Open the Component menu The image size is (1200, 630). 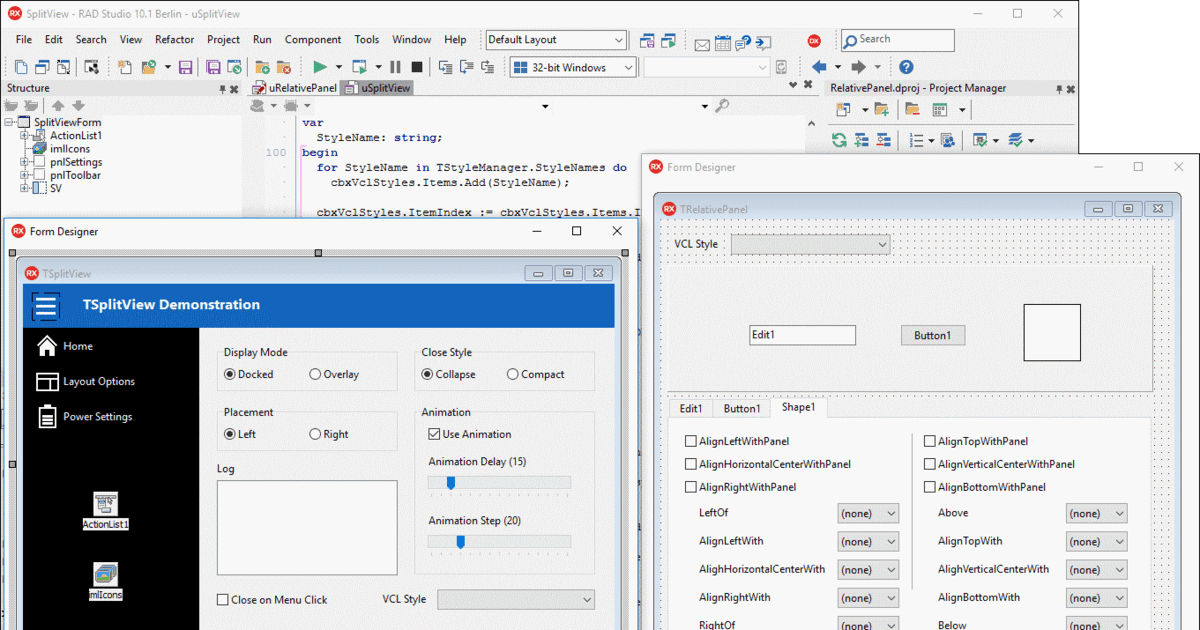[x=313, y=39]
